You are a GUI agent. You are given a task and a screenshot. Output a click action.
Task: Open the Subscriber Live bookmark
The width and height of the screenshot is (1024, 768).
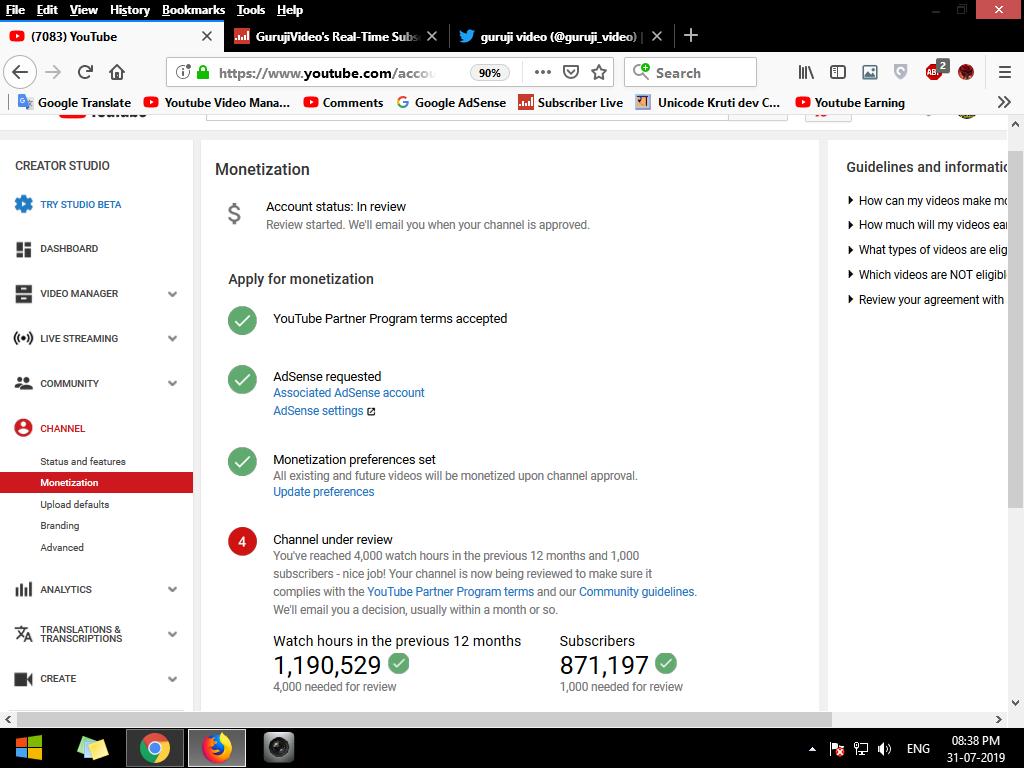tap(570, 102)
